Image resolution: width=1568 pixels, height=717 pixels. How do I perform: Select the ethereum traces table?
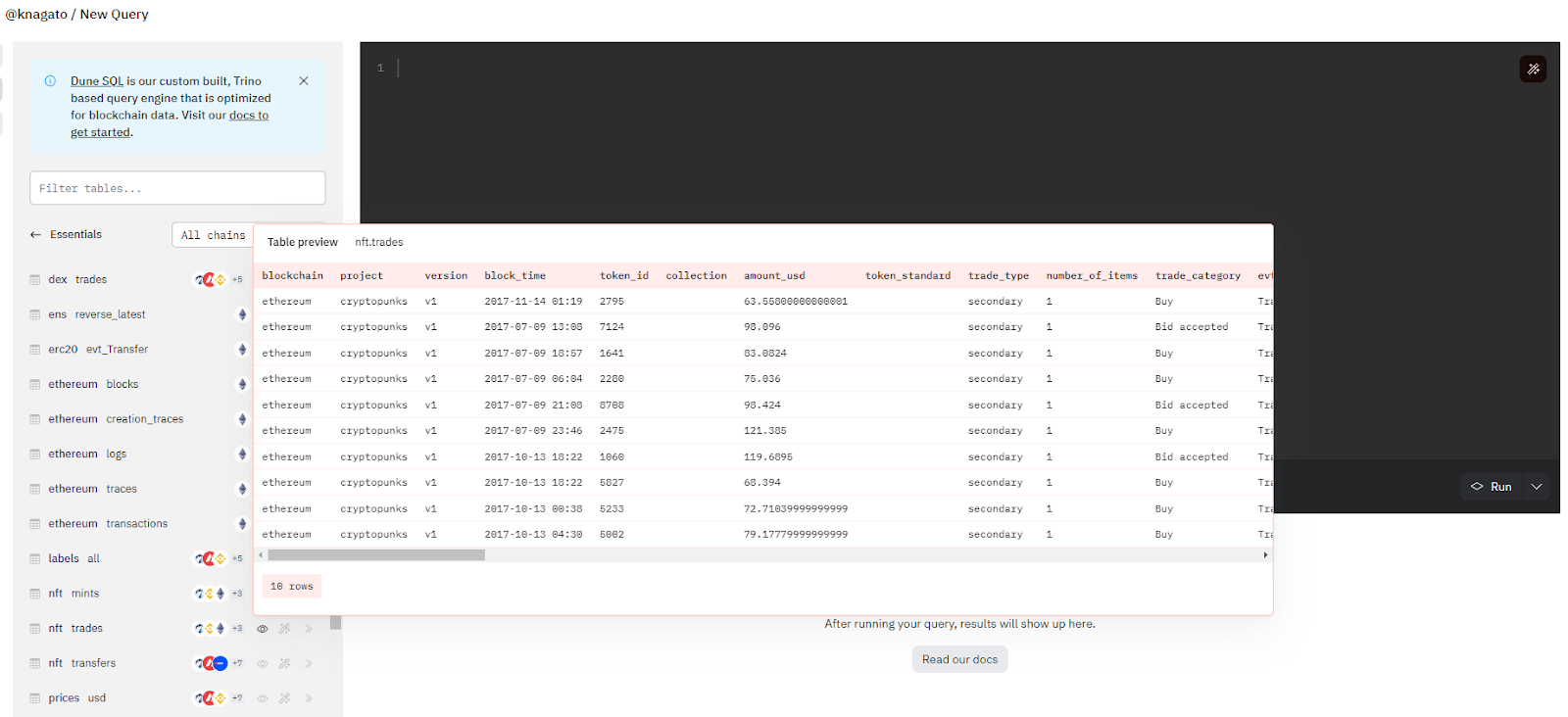pyautogui.click(x=92, y=489)
